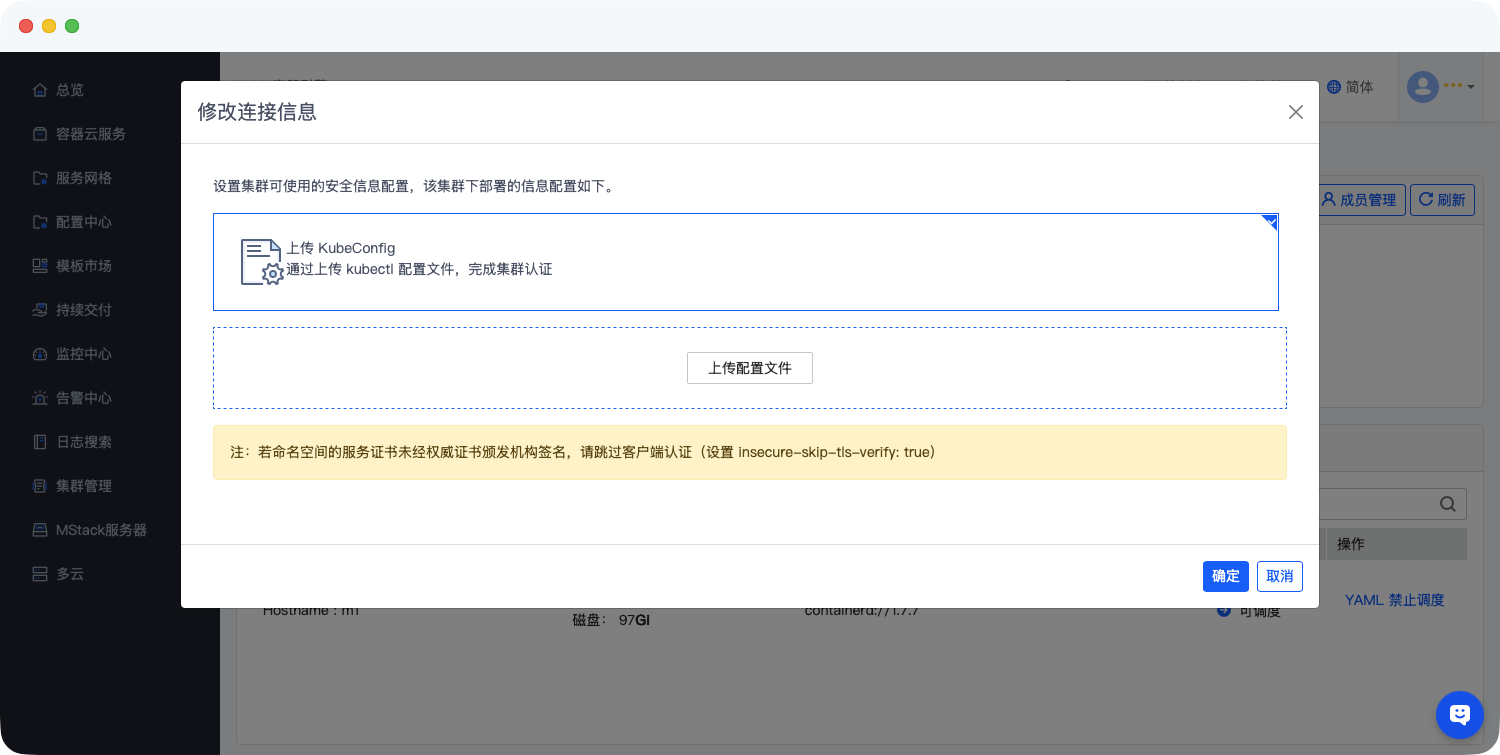Open the 简体 language selector
The height and width of the screenshot is (755, 1500).
click(x=1350, y=87)
